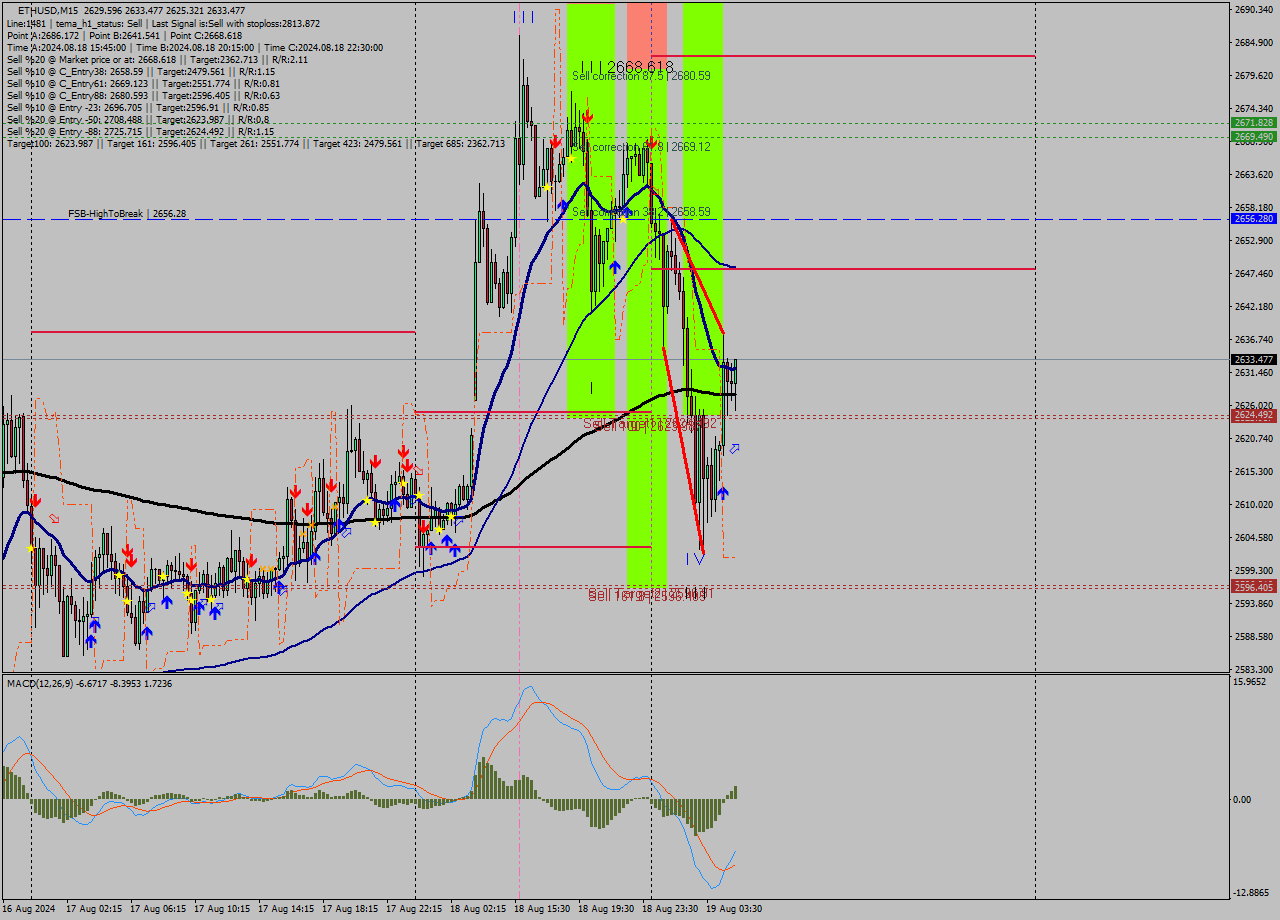
Task: Click the blue wave 'IV' marker
Action: (x=695, y=558)
